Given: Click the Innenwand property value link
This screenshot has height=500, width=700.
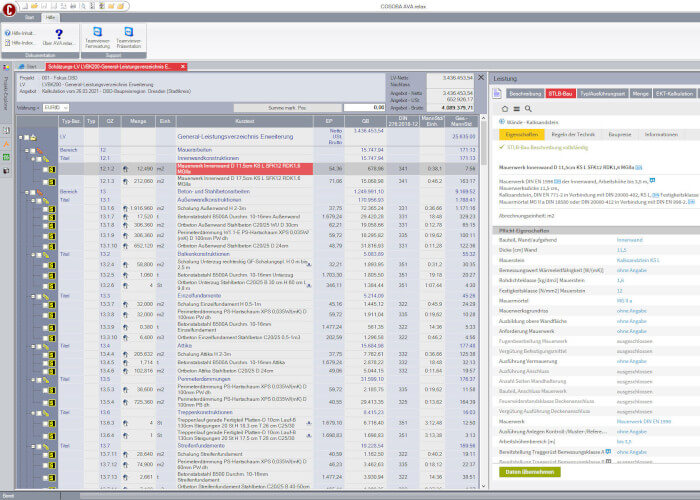Looking at the screenshot, I should [x=629, y=240].
